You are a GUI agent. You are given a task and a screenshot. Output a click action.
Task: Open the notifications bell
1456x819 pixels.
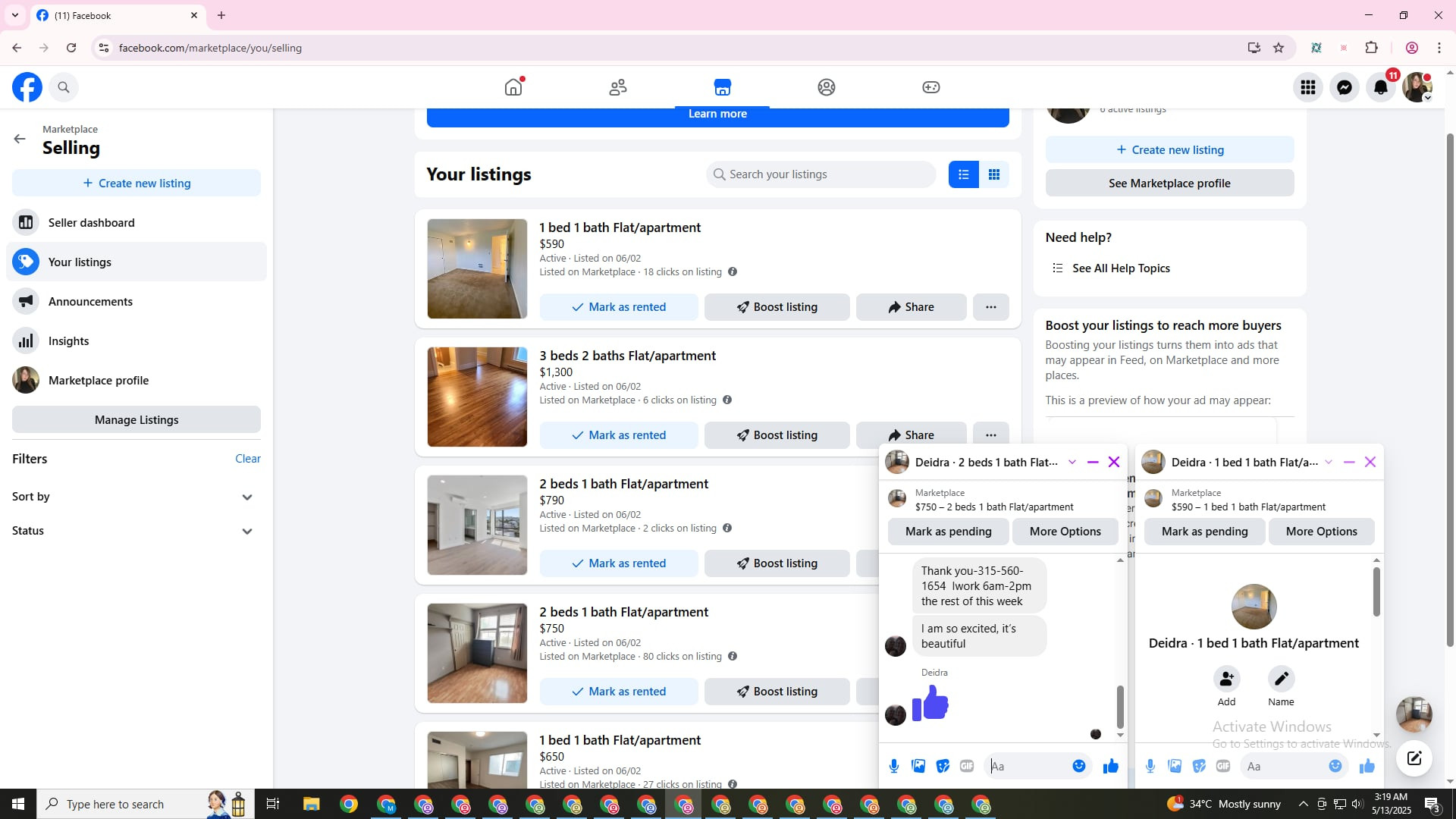1381,87
